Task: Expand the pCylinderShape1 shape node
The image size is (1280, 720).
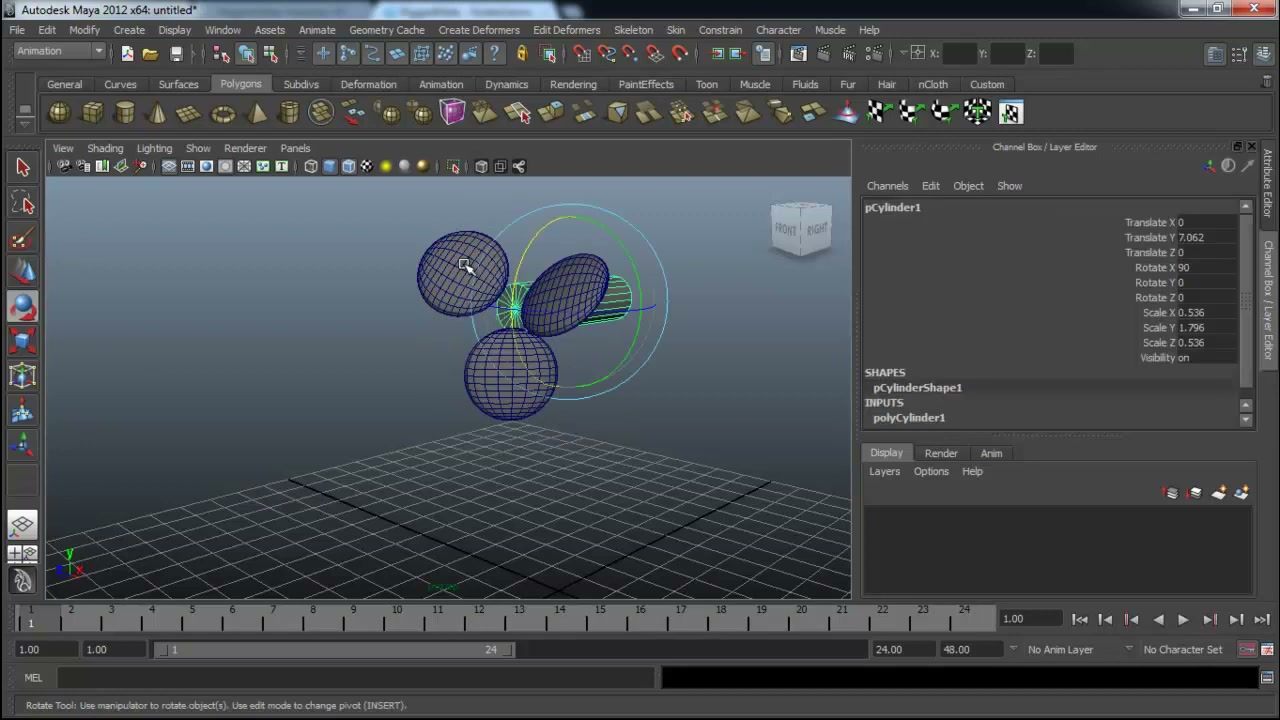Action: tap(917, 388)
